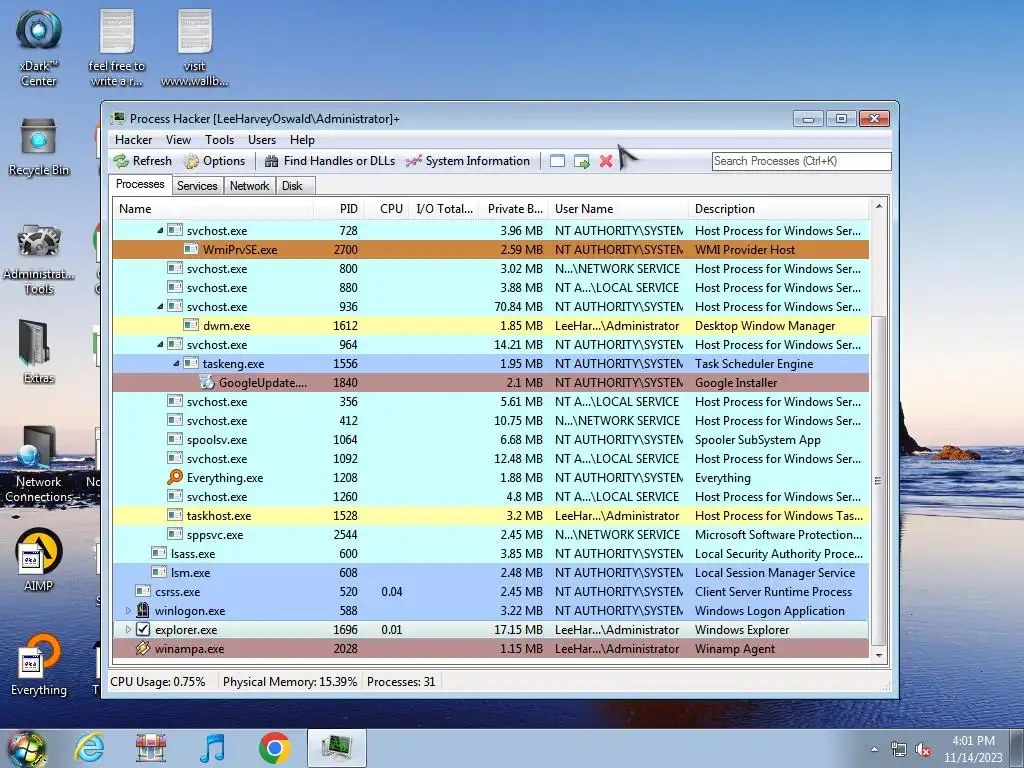Select the taskhost.exe process row
The height and width of the screenshot is (768, 1024).
coord(490,515)
